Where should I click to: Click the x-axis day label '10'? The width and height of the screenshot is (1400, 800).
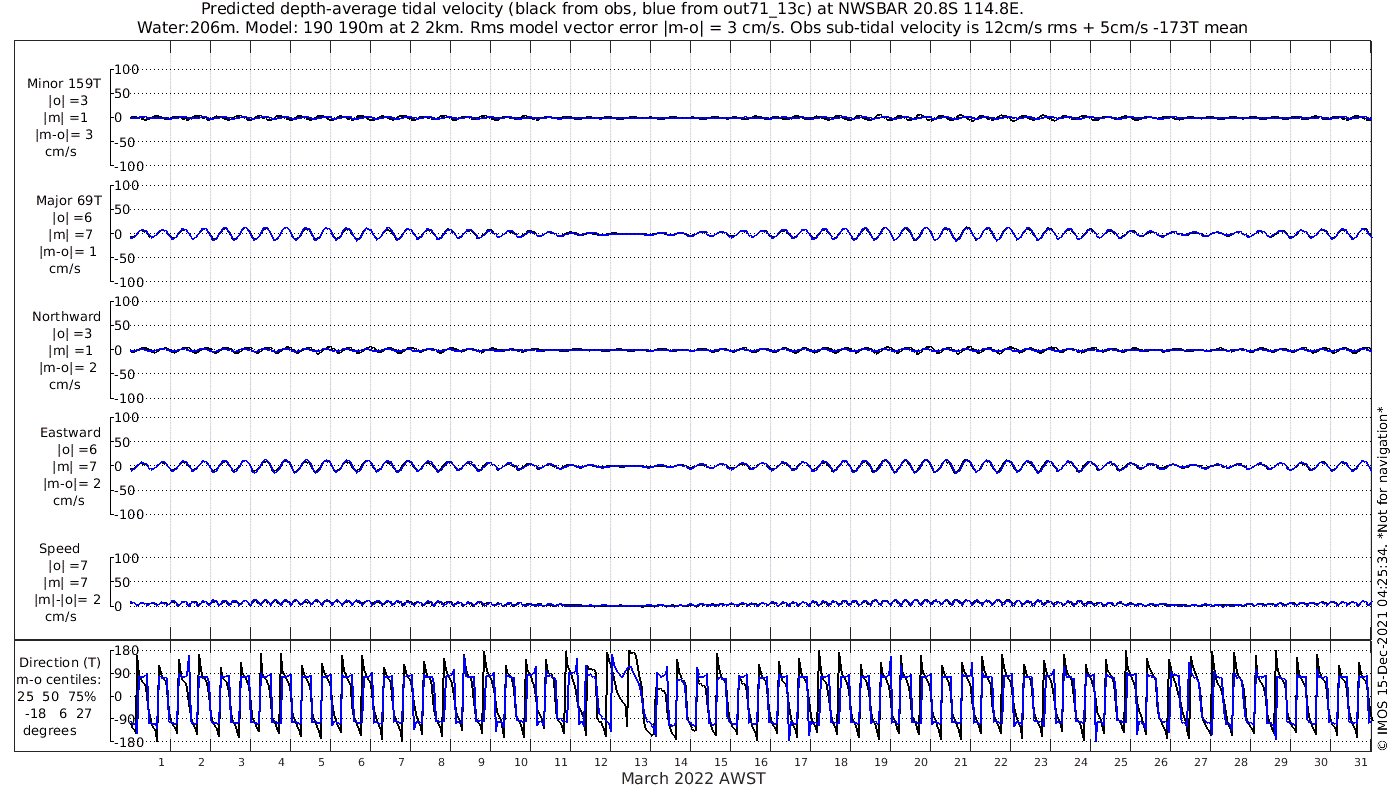point(521,762)
